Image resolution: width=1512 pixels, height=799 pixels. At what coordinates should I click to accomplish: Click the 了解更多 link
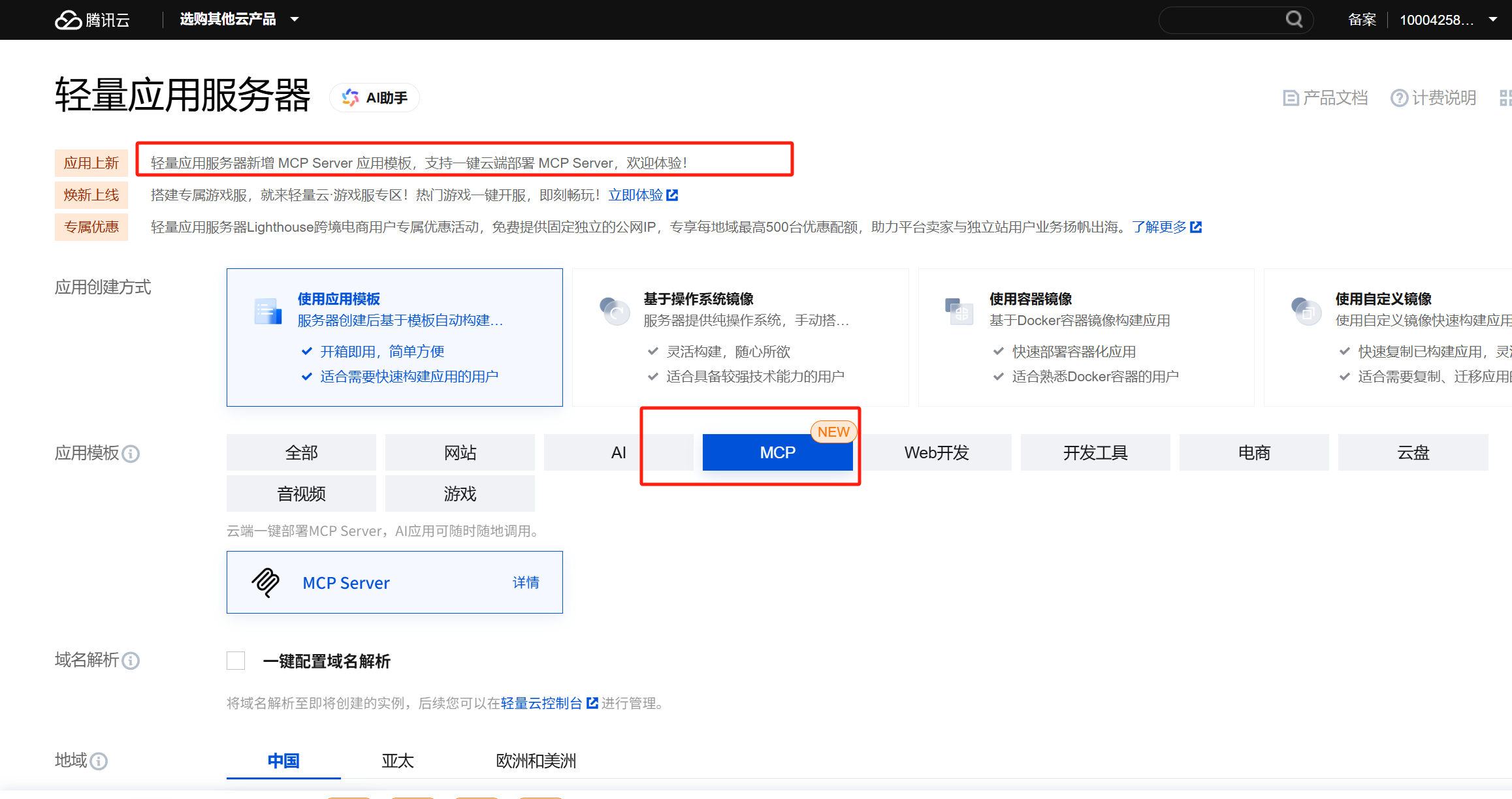pyautogui.click(x=1159, y=227)
